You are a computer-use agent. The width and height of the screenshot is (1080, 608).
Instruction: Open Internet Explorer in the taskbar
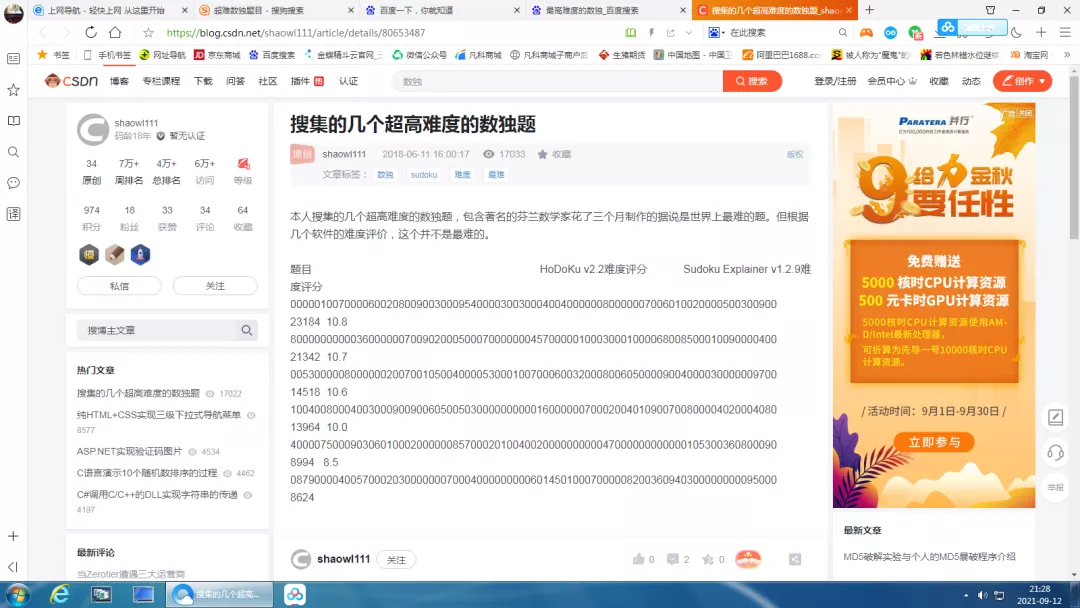click(60, 594)
